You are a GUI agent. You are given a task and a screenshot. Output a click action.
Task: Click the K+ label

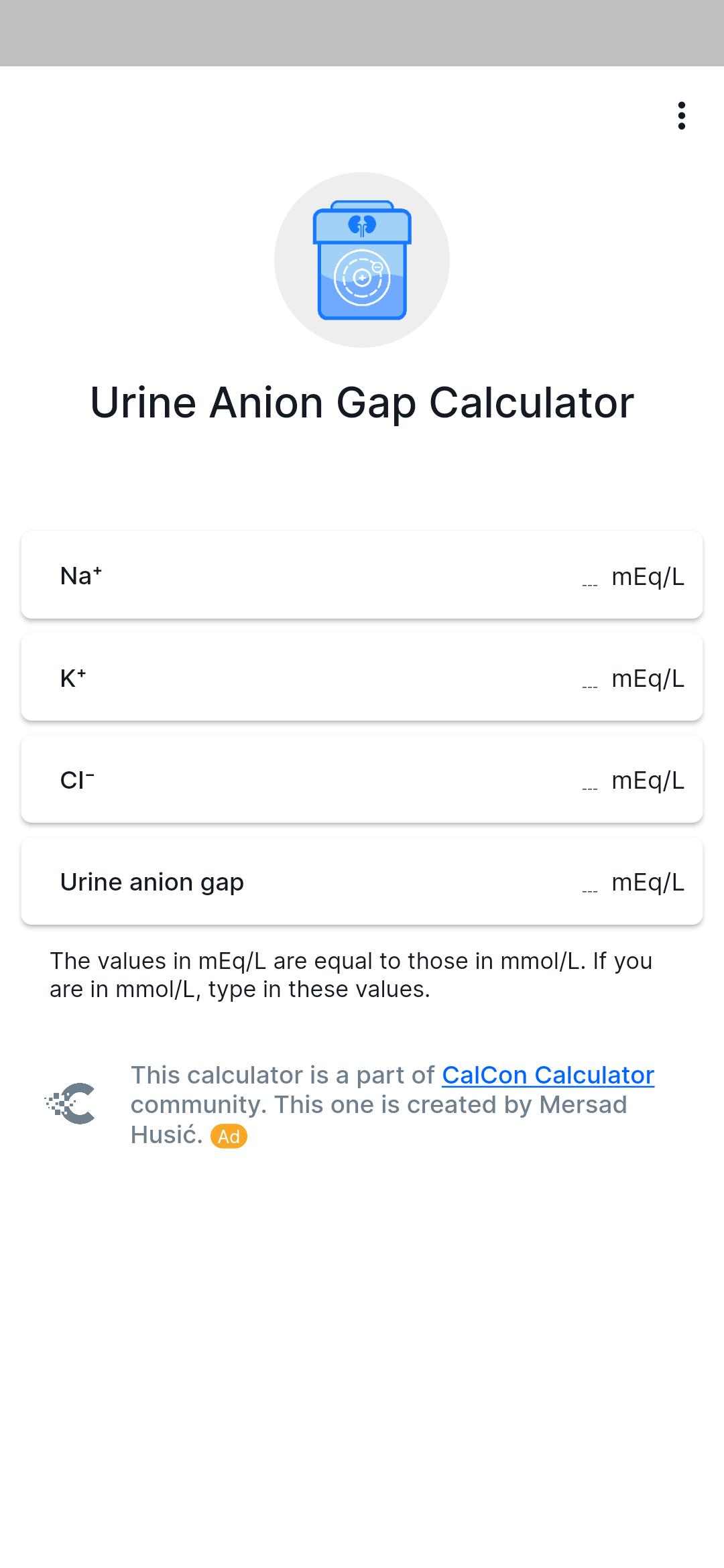(73, 678)
